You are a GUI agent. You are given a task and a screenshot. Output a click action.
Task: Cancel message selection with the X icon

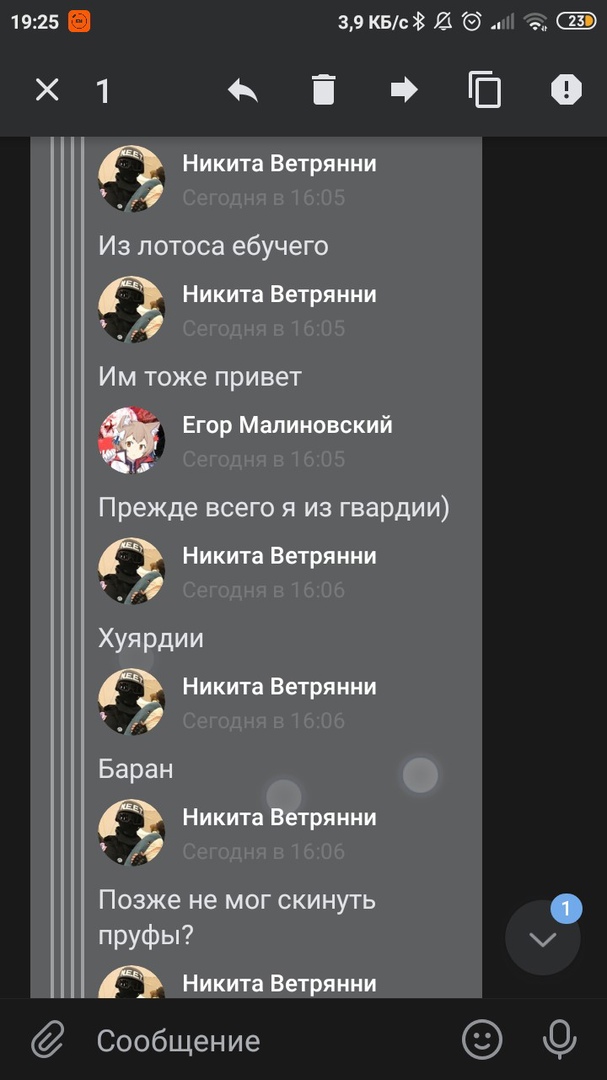tap(47, 90)
